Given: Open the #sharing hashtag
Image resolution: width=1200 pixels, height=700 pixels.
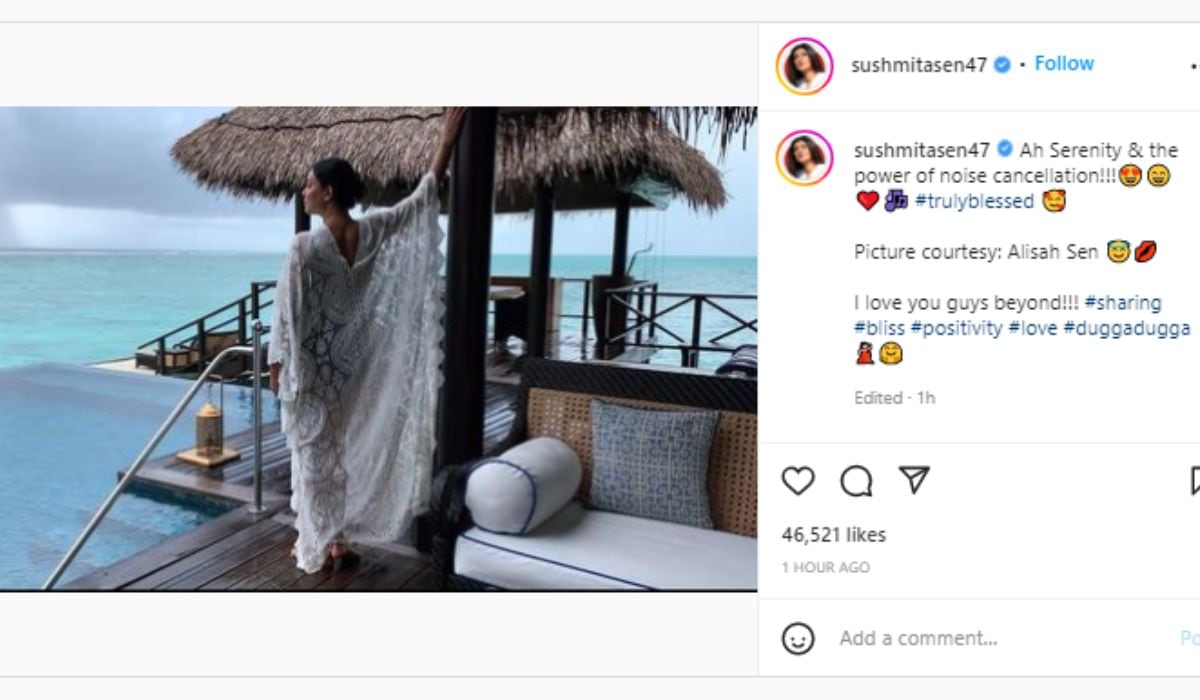Looking at the screenshot, I should tap(1122, 303).
